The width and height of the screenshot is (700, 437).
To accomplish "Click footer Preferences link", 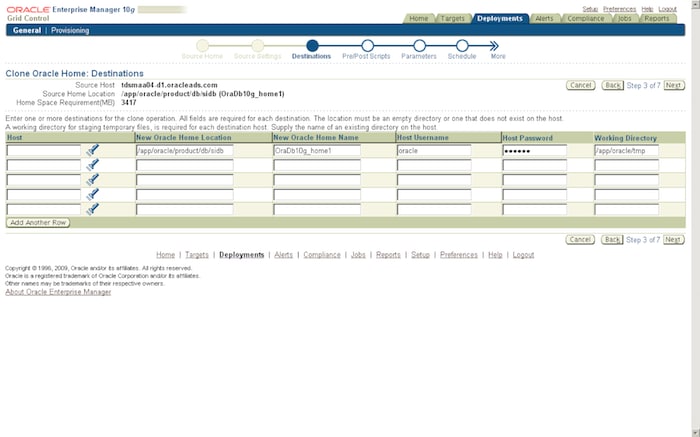I will pyautogui.click(x=458, y=255).
